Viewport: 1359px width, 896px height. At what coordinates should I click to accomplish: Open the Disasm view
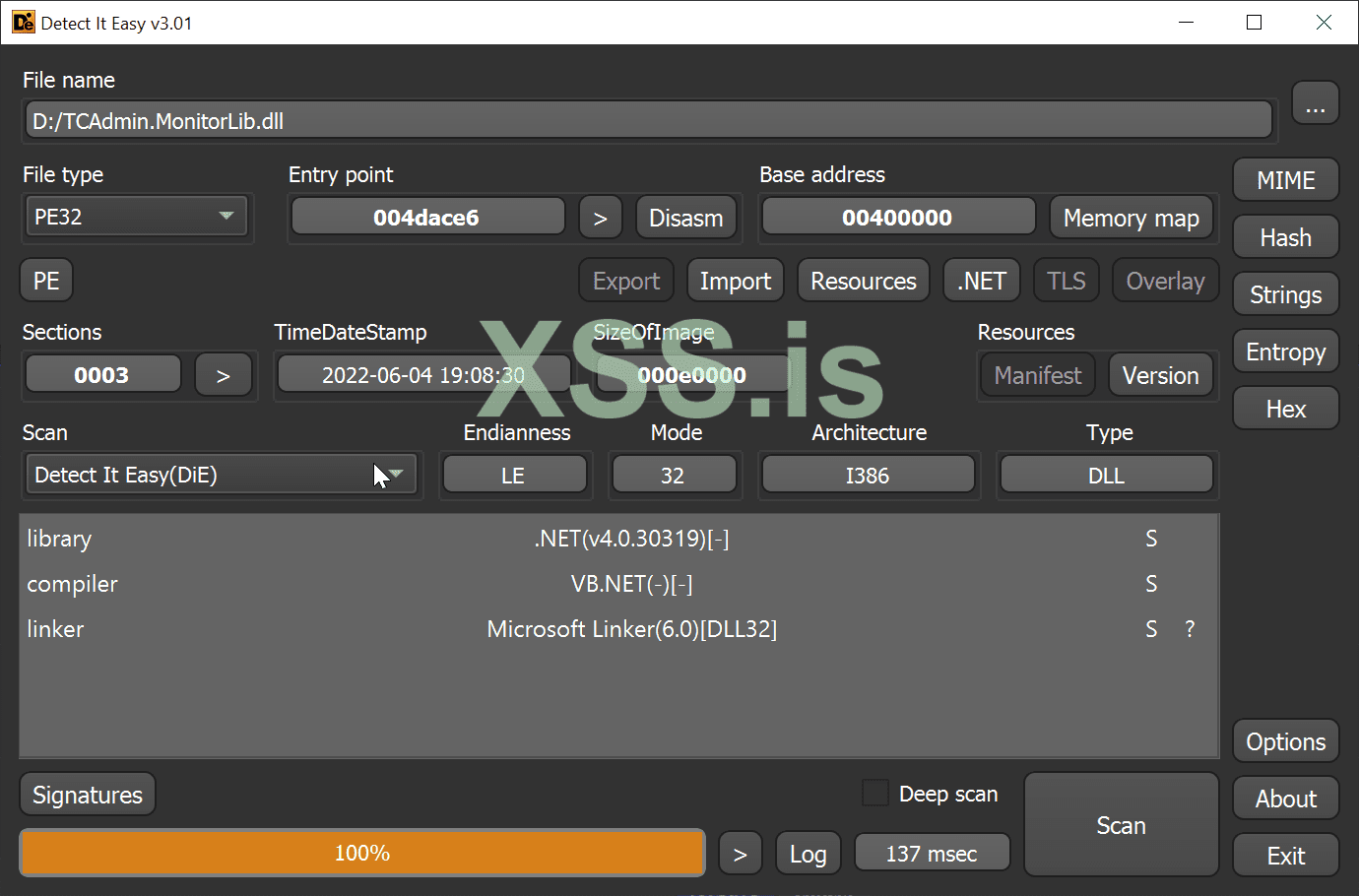click(x=686, y=218)
